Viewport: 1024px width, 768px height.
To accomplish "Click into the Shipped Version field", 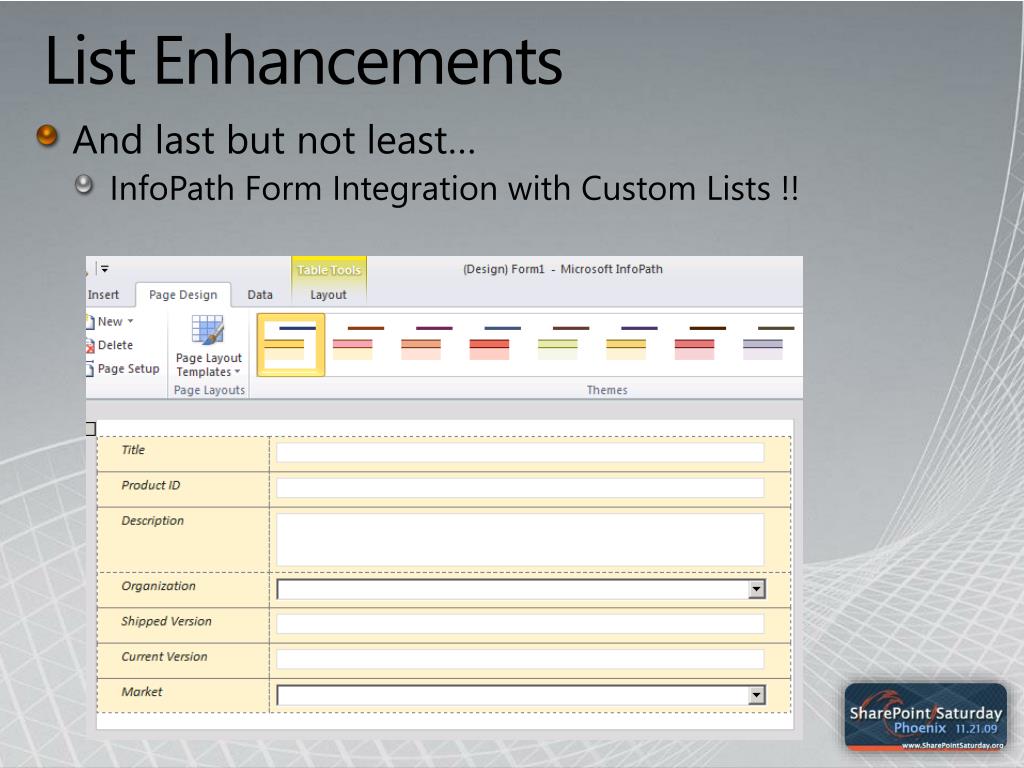I will (520, 624).
